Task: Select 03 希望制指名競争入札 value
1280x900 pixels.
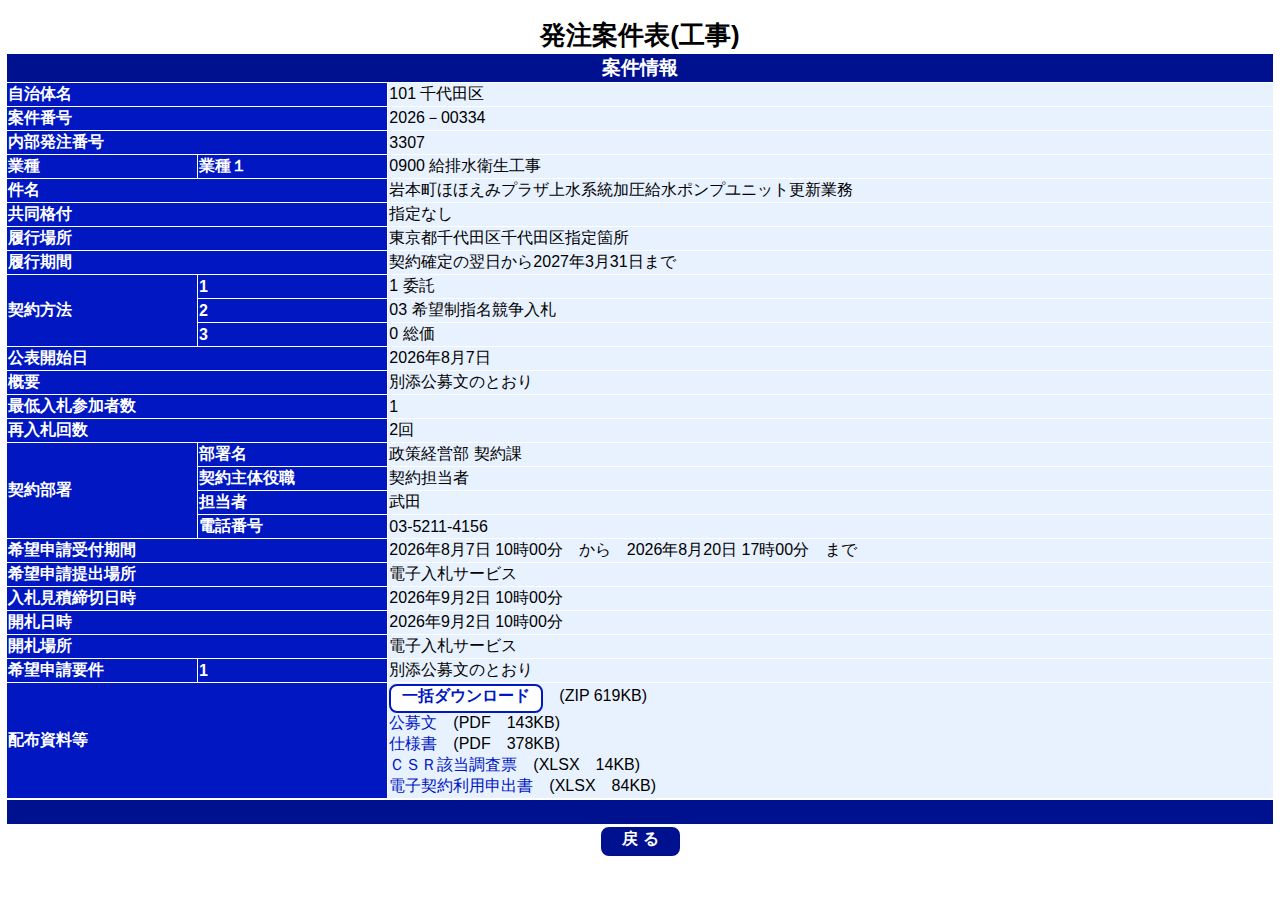Action: pos(473,310)
